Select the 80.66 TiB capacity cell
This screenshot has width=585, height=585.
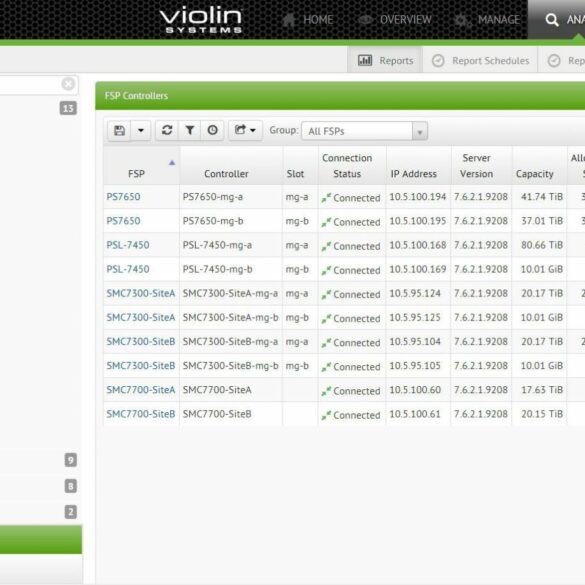click(539, 245)
